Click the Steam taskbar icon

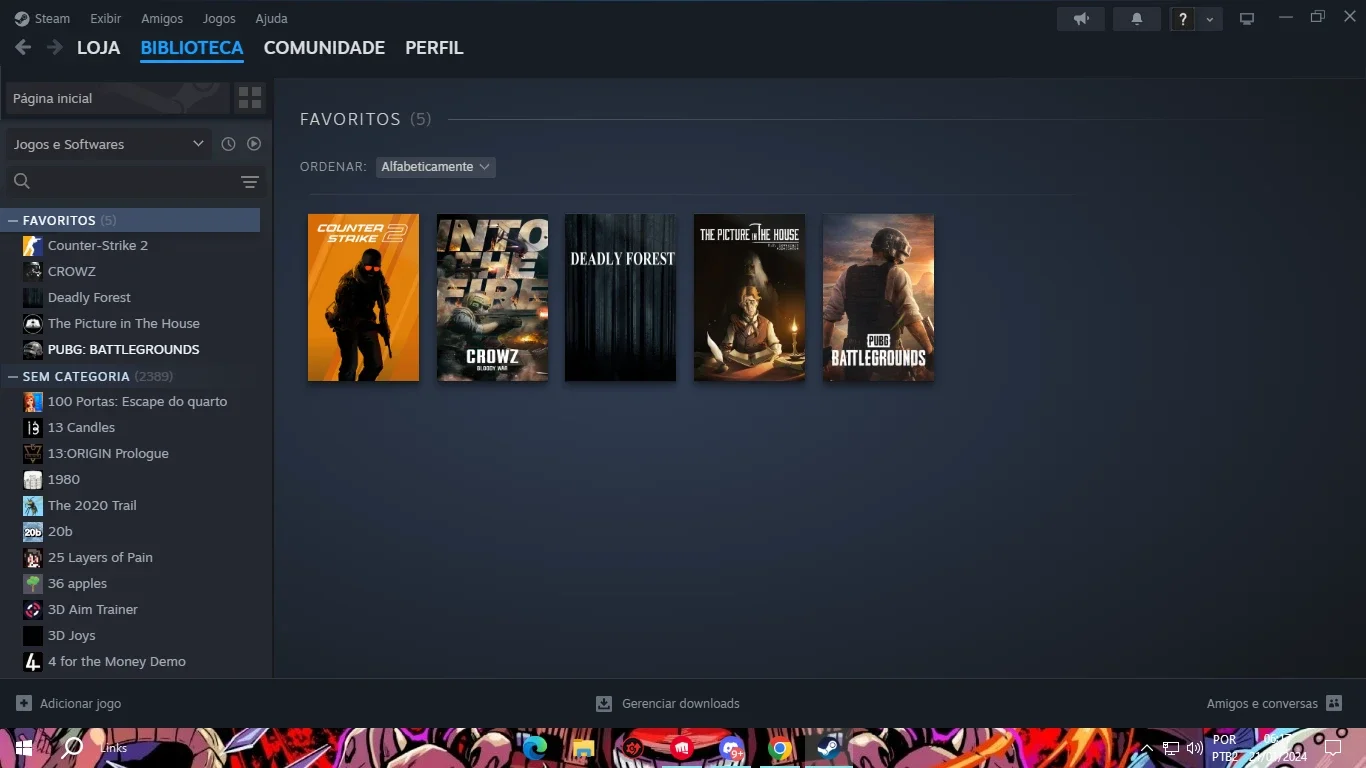coord(828,748)
